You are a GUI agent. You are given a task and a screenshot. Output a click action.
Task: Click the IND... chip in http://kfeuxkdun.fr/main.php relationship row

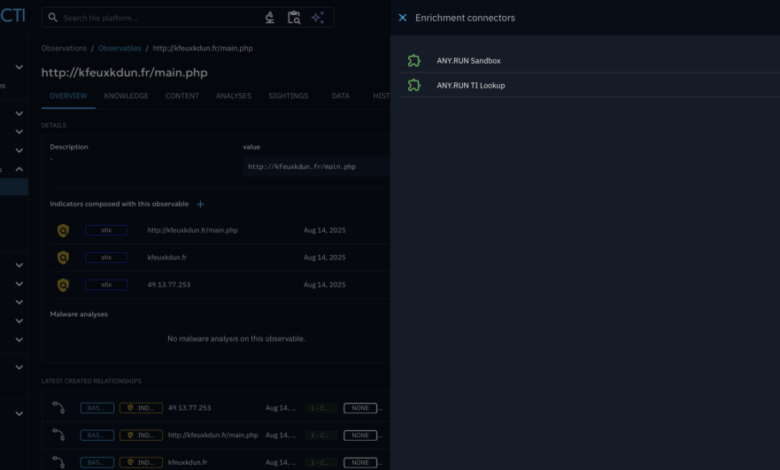tap(141, 435)
